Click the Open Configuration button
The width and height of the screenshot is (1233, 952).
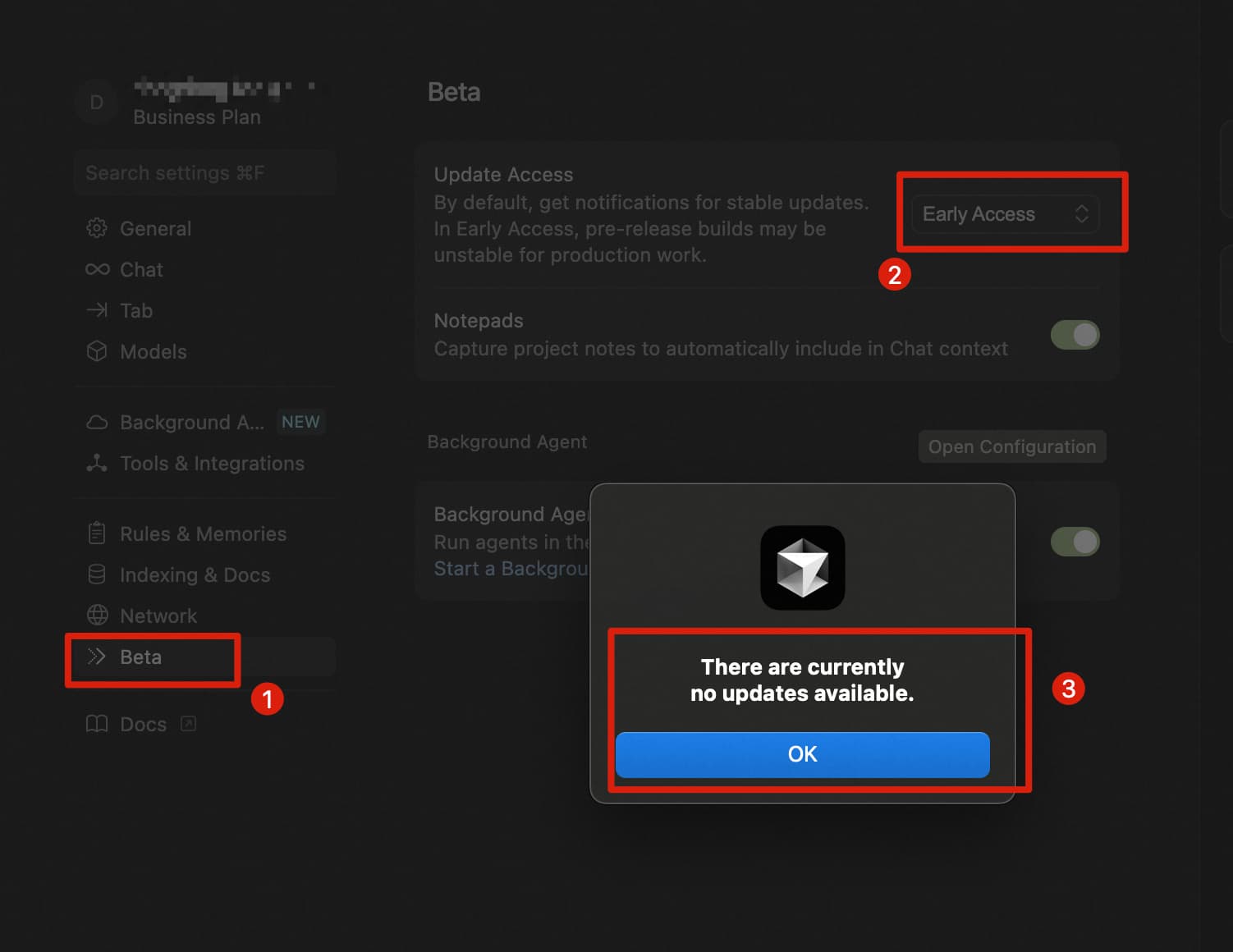point(1012,446)
